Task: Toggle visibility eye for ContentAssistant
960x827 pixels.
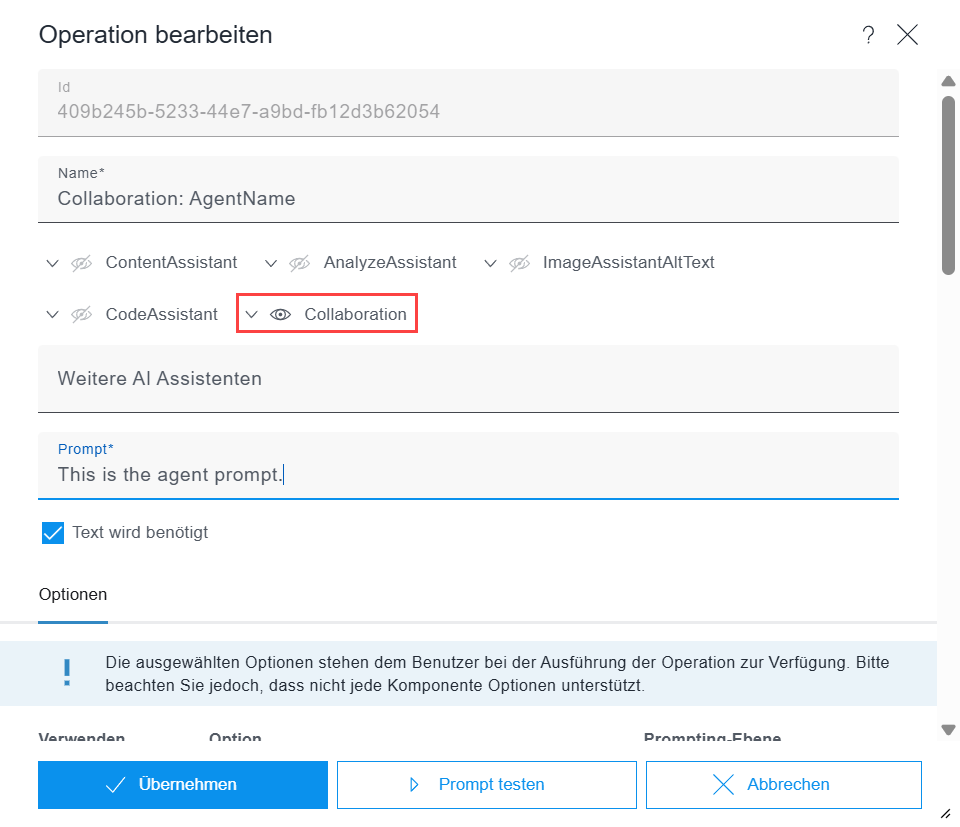Action: (81, 263)
